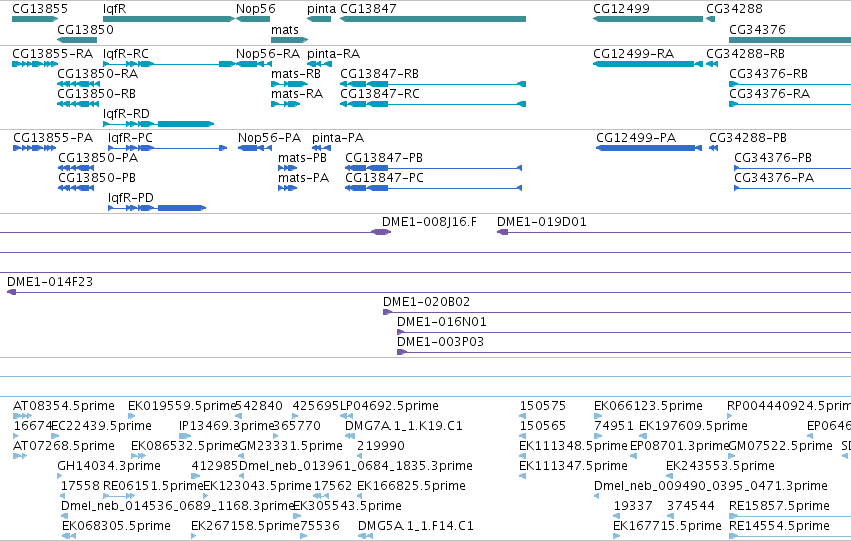Select the EK197609.5prime EST label
851x541 pixels.
pyautogui.click(x=693, y=426)
